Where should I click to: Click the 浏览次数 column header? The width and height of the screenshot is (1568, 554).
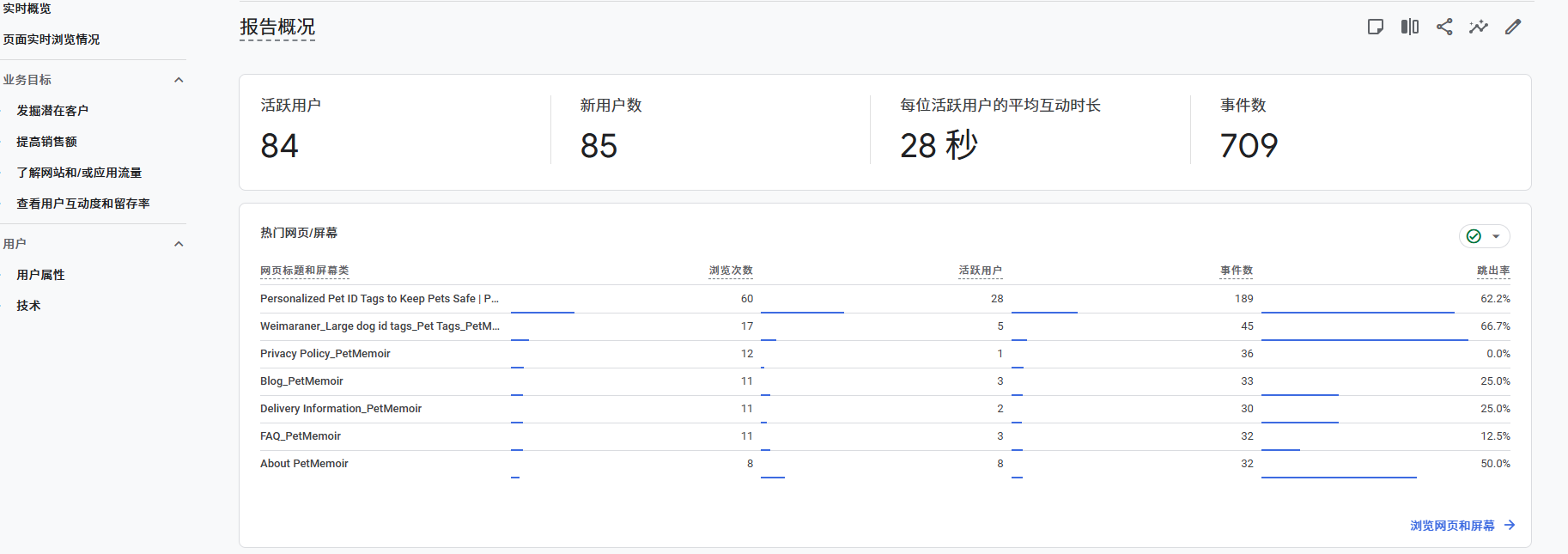pos(731,271)
